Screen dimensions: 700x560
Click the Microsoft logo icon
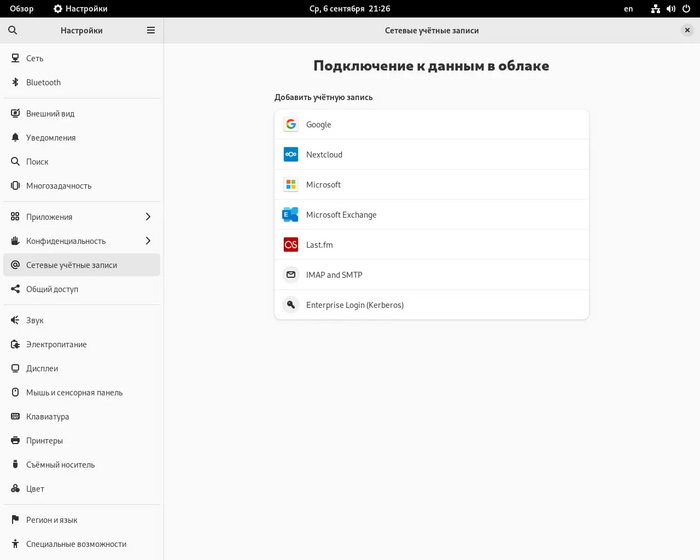pos(291,184)
